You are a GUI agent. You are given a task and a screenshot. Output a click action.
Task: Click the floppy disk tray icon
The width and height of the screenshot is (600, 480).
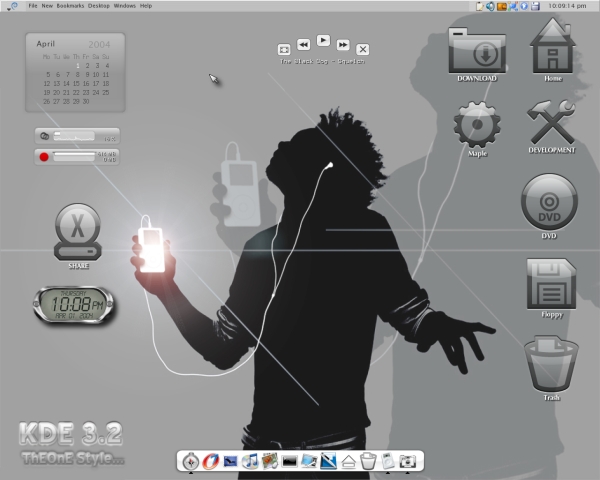pos(535,6)
